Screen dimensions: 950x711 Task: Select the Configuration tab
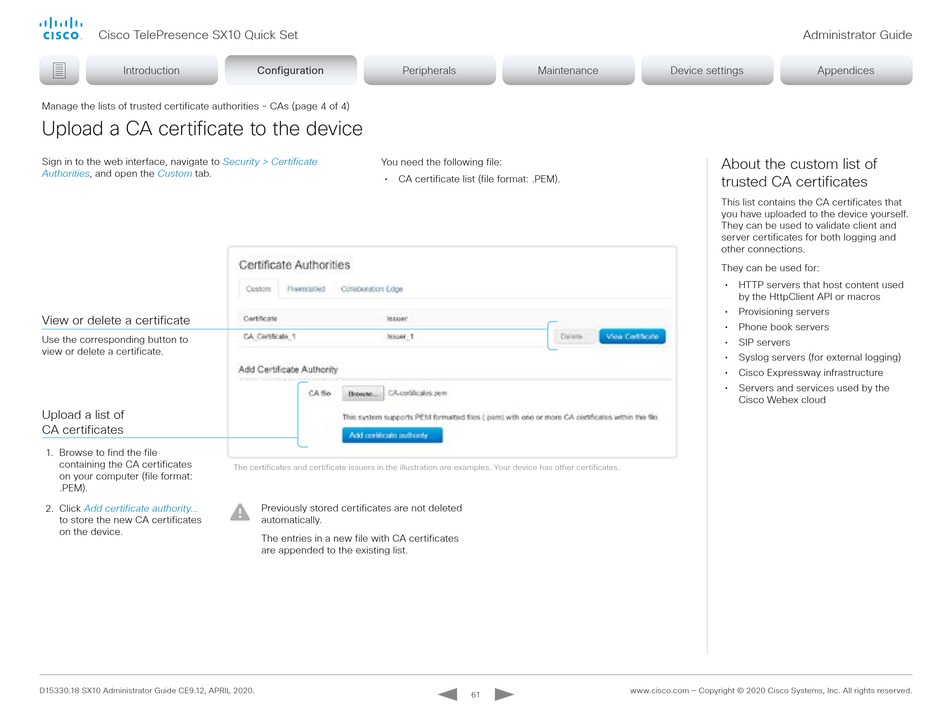290,70
